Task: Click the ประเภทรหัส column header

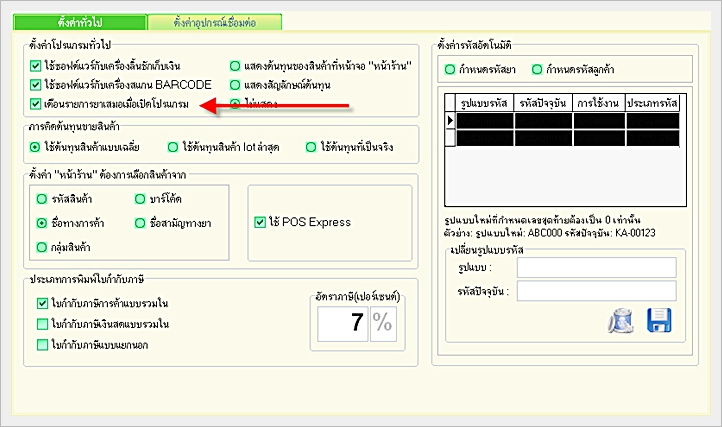Action: (x=652, y=103)
